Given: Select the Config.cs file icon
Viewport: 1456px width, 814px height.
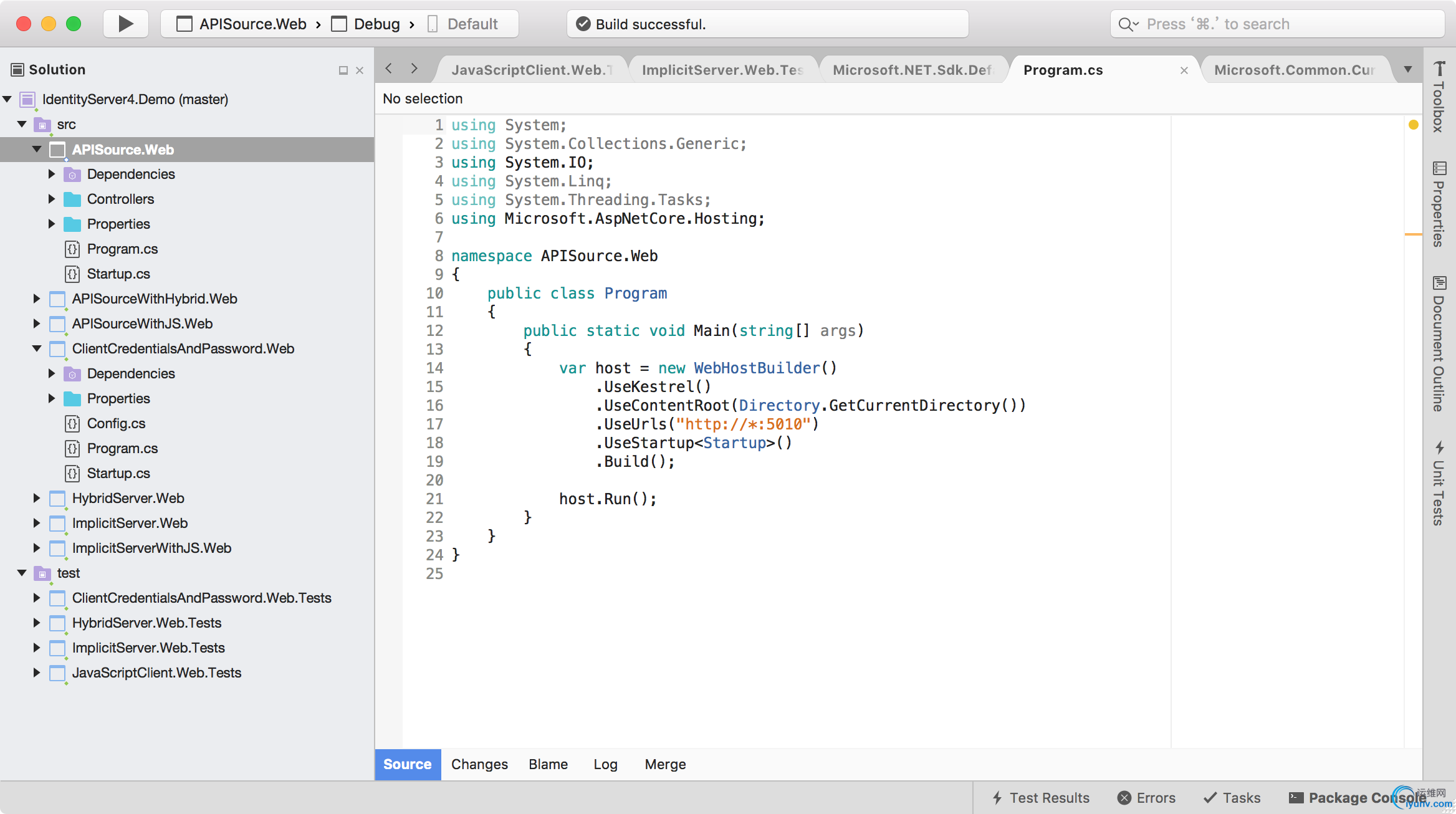Looking at the screenshot, I should pos(72,424).
